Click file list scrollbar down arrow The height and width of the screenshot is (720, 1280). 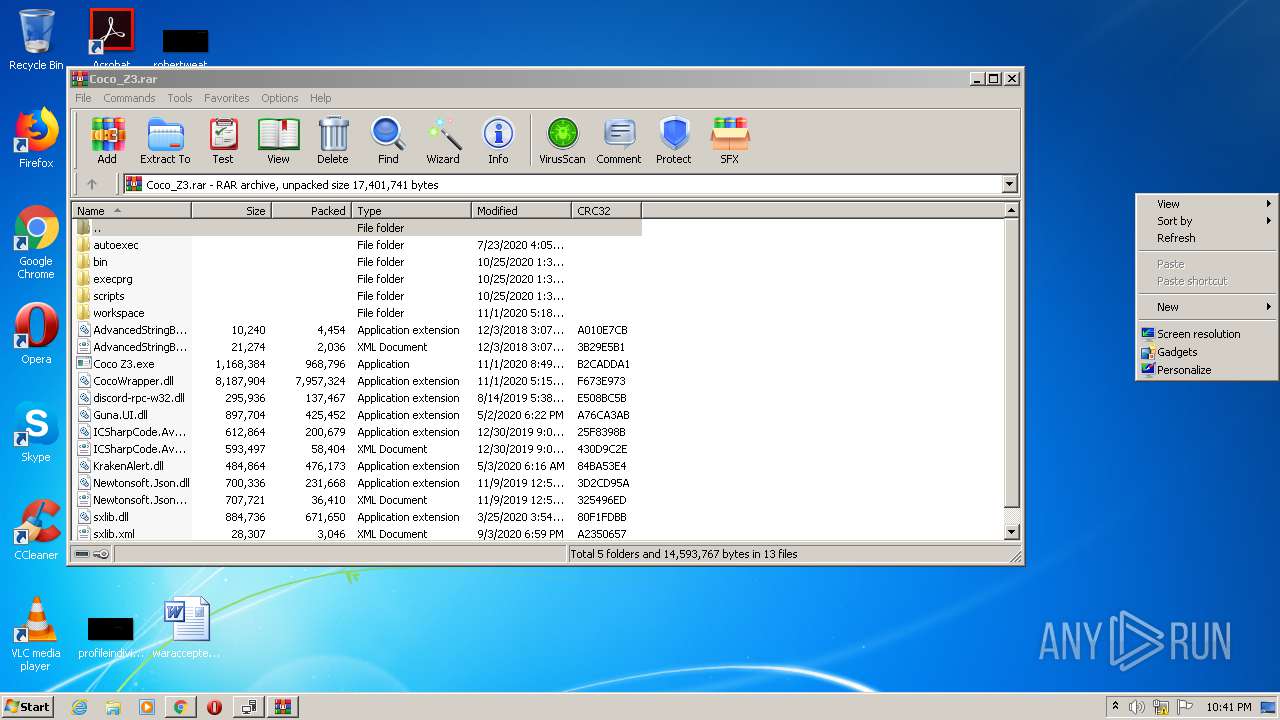click(x=1011, y=533)
